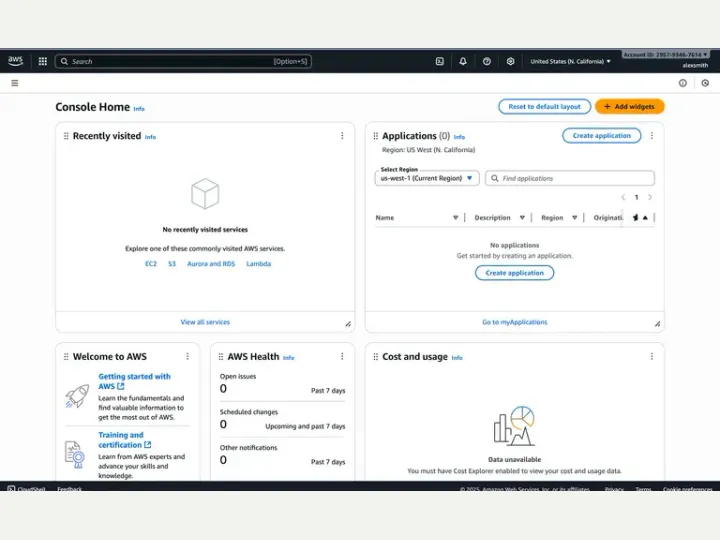Click the certificate icon in Welcome widget
The height and width of the screenshot is (540, 720).
coord(75,455)
